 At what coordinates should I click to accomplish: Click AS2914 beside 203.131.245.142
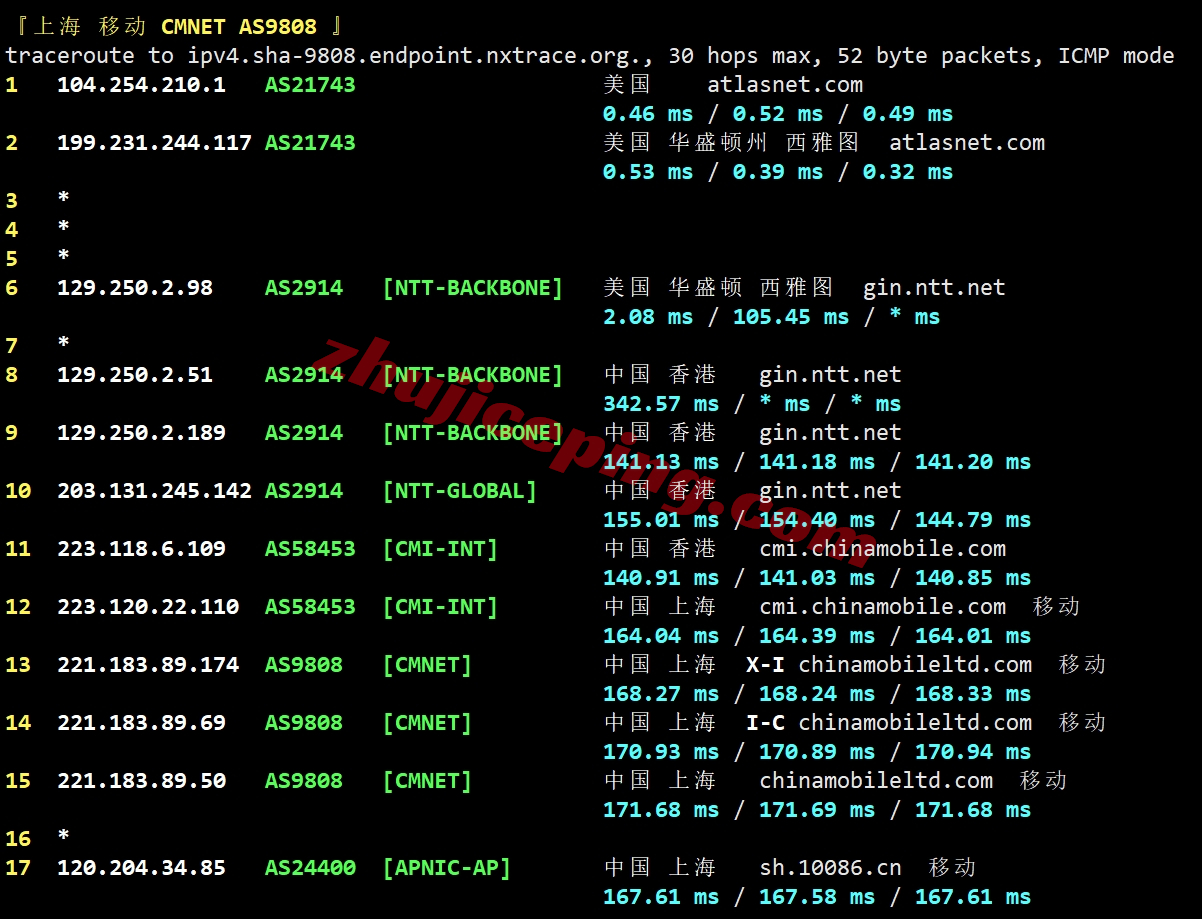coord(304,491)
